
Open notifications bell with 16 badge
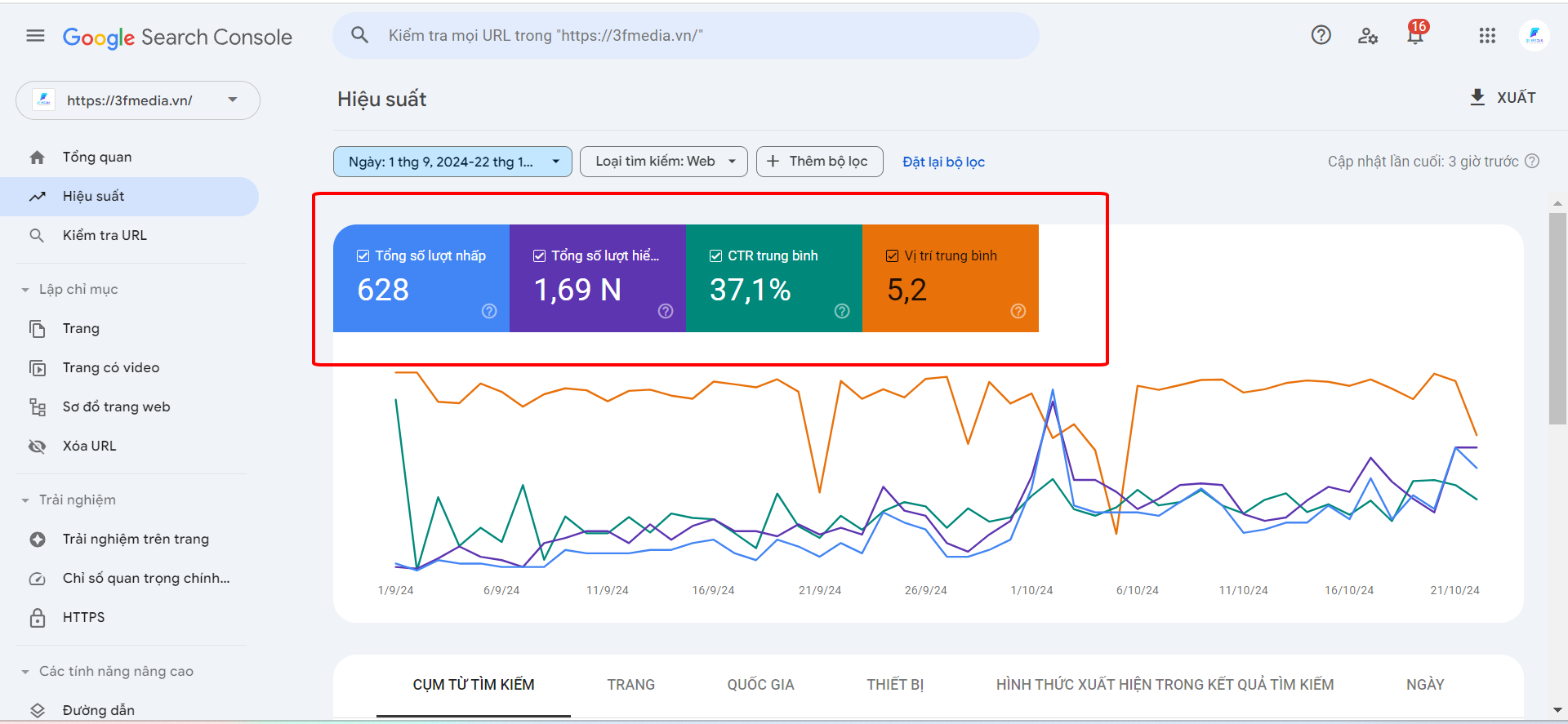[1416, 33]
